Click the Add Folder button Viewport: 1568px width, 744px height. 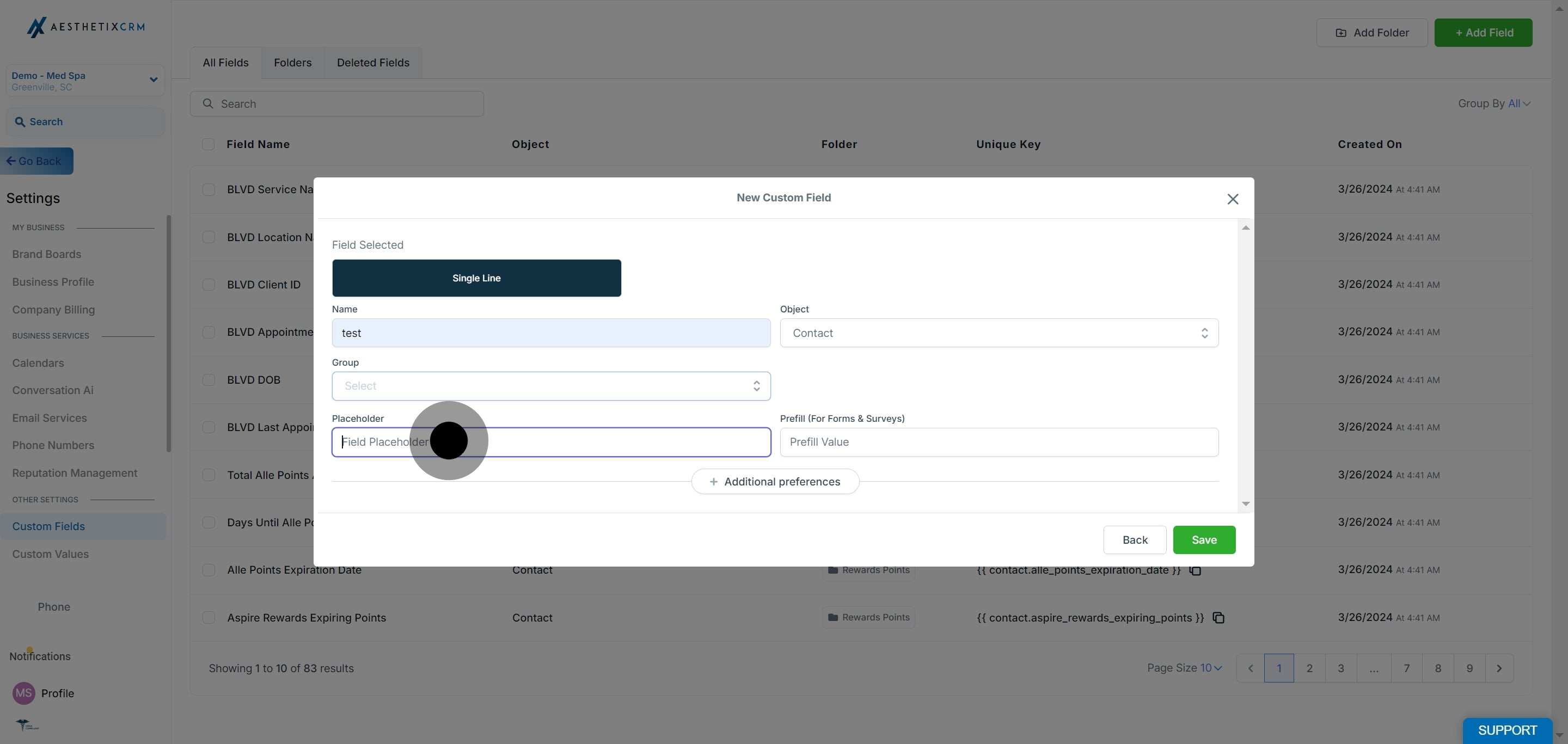tap(1371, 33)
